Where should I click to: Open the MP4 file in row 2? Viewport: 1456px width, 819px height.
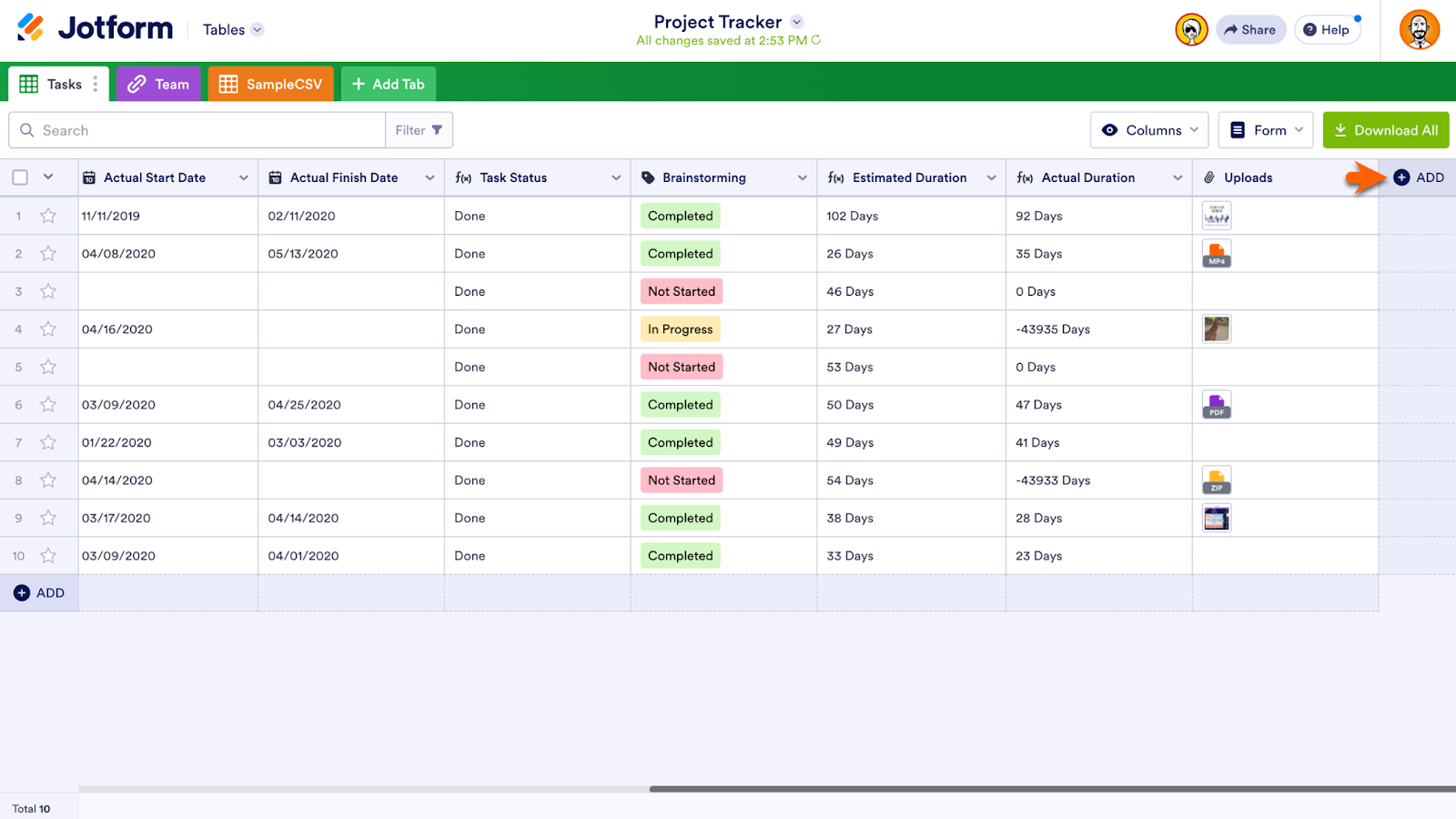pos(1216,254)
